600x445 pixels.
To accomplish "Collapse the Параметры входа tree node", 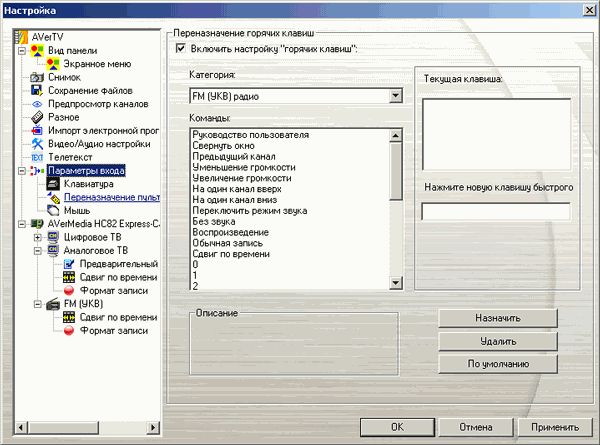I will (21, 171).
